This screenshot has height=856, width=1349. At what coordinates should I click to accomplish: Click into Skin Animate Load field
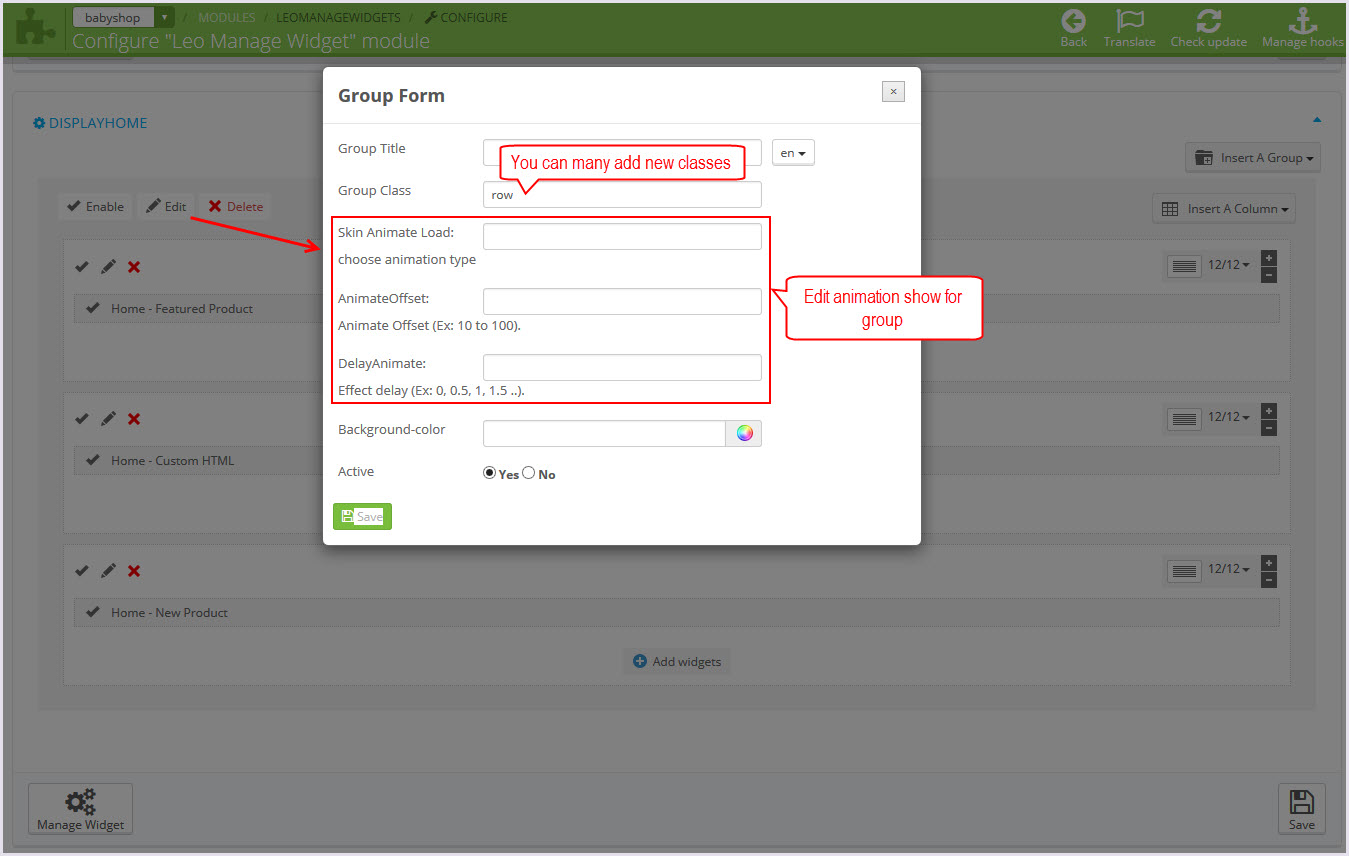click(x=622, y=236)
